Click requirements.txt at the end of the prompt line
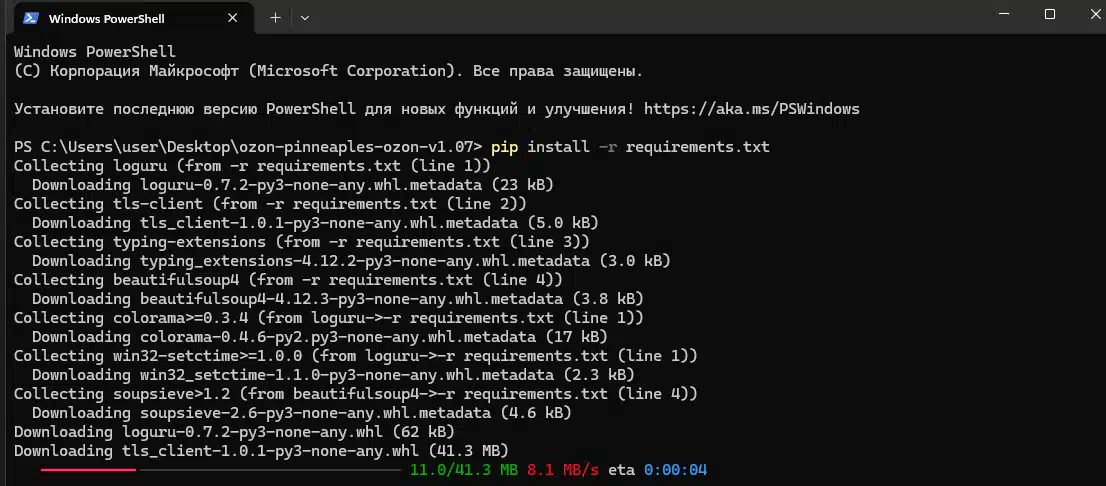The width and height of the screenshot is (1106, 486). pyautogui.click(x=698, y=147)
